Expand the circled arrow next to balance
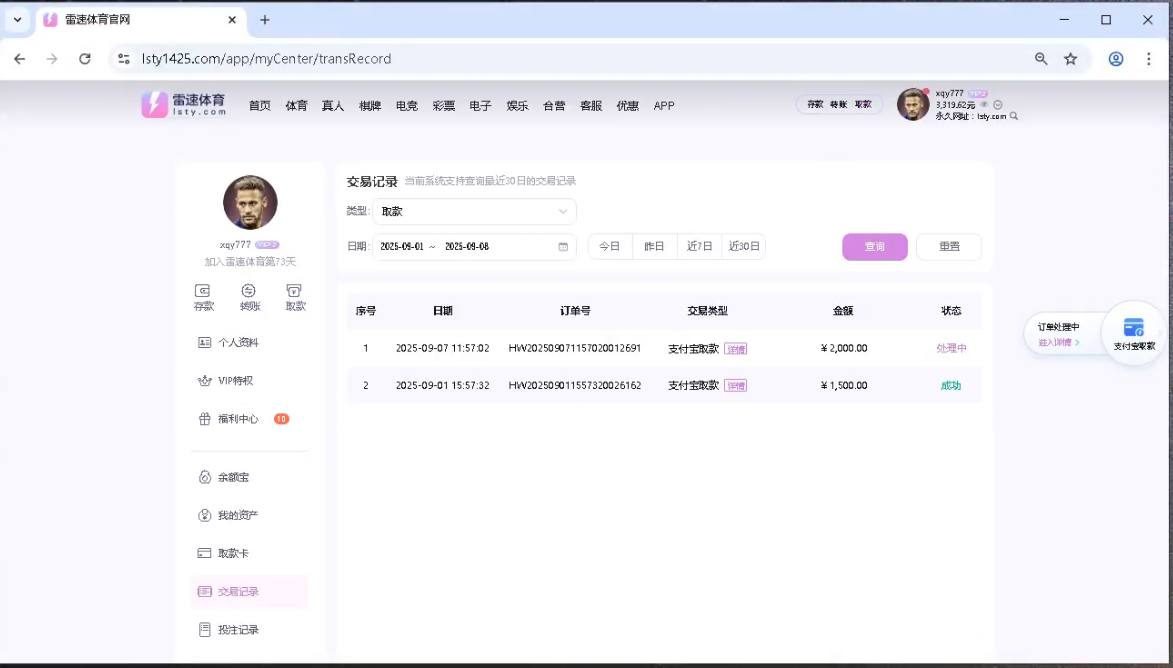 click(997, 105)
